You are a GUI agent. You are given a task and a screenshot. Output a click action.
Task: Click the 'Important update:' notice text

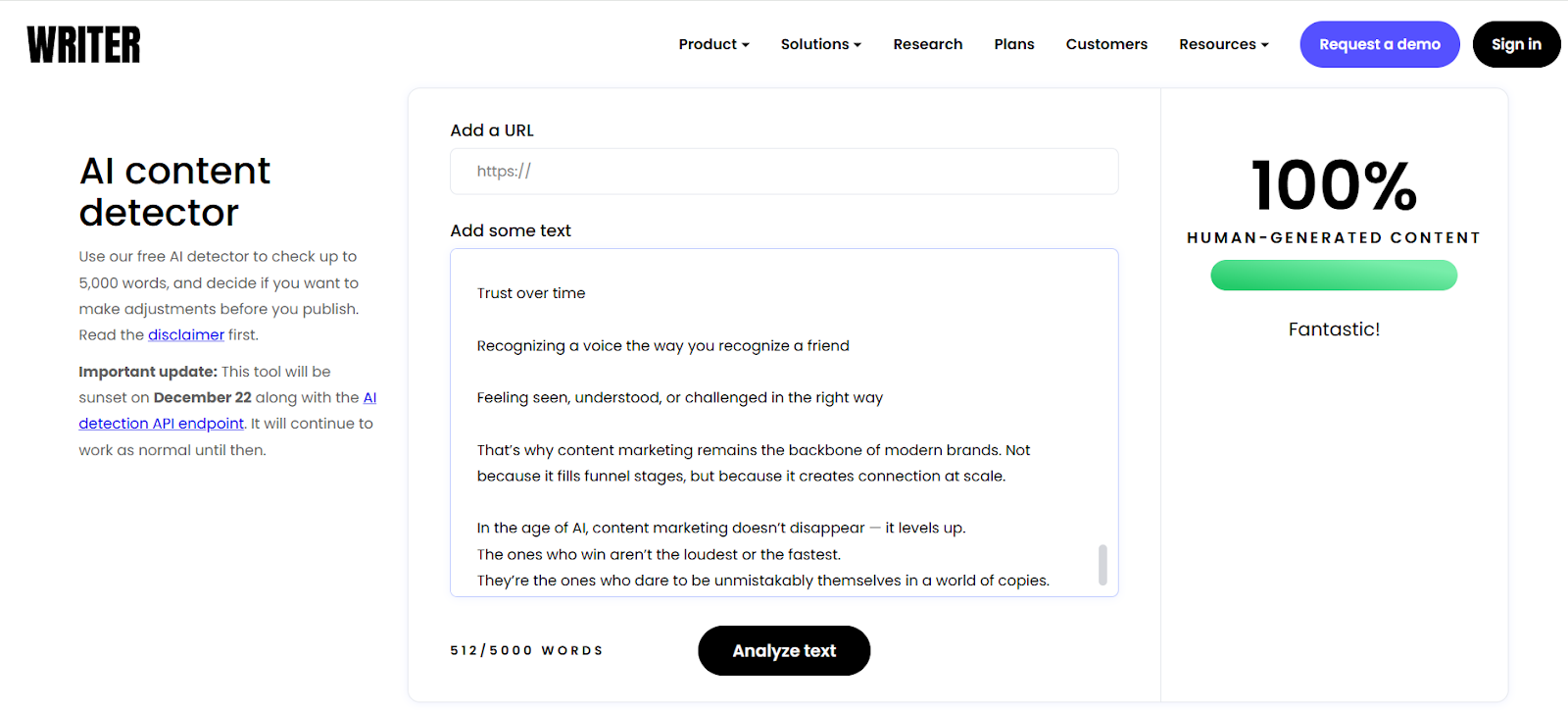click(x=148, y=372)
